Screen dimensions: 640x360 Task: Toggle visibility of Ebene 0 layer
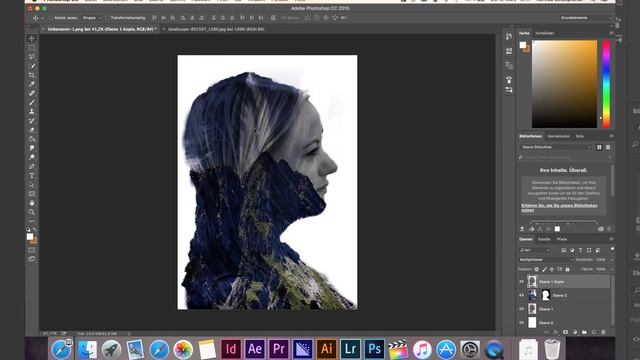point(522,323)
